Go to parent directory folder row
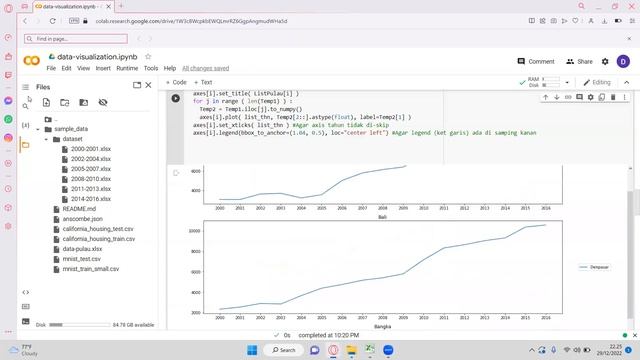640x360 pixels. [x=51, y=119]
